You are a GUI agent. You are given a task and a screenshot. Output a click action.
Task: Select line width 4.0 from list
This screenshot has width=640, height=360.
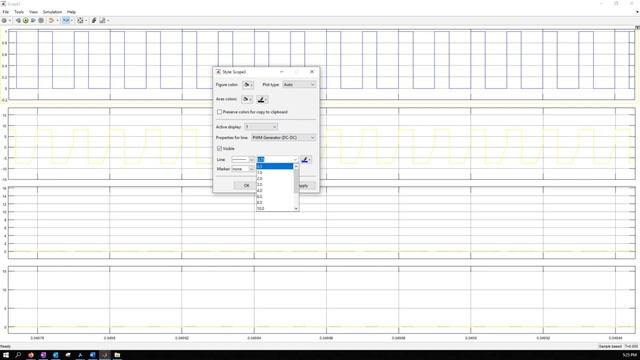click(275, 191)
